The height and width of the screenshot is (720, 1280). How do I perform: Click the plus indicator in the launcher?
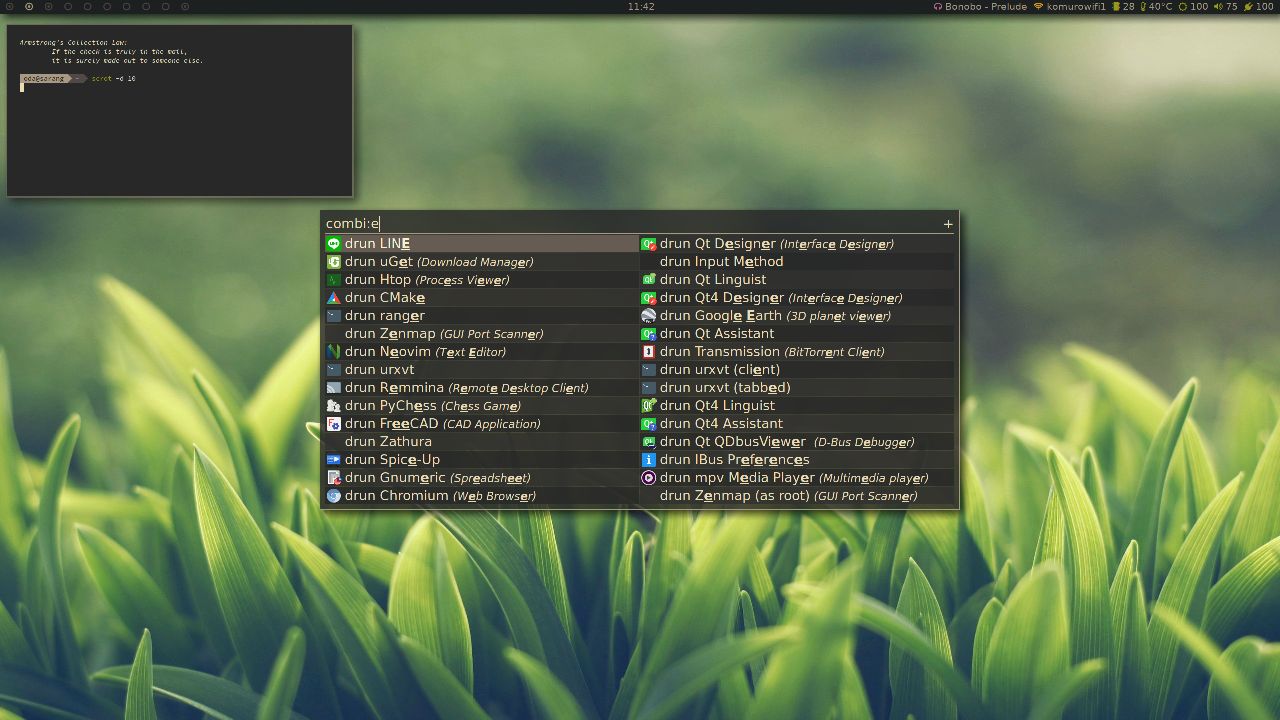948,224
